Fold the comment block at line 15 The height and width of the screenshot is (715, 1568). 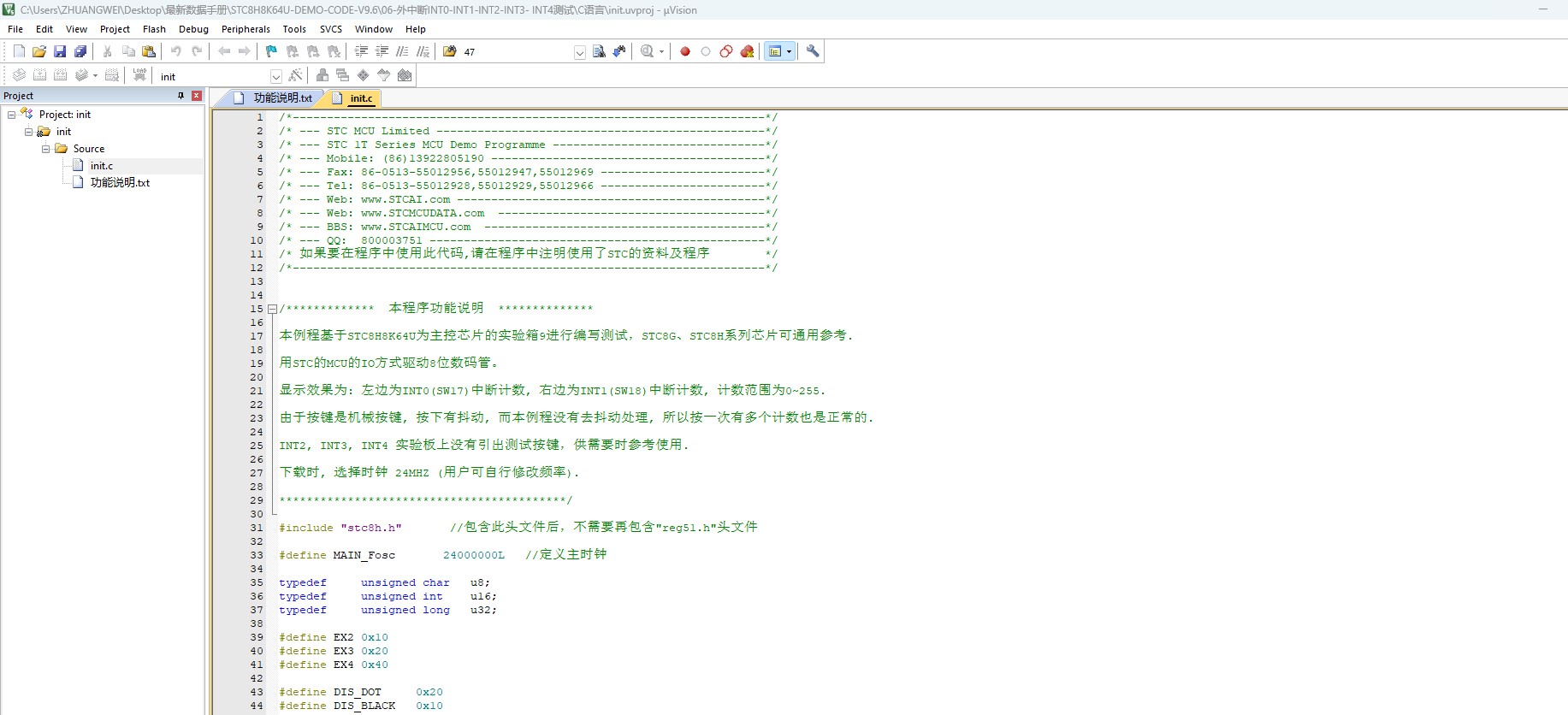pyautogui.click(x=272, y=309)
